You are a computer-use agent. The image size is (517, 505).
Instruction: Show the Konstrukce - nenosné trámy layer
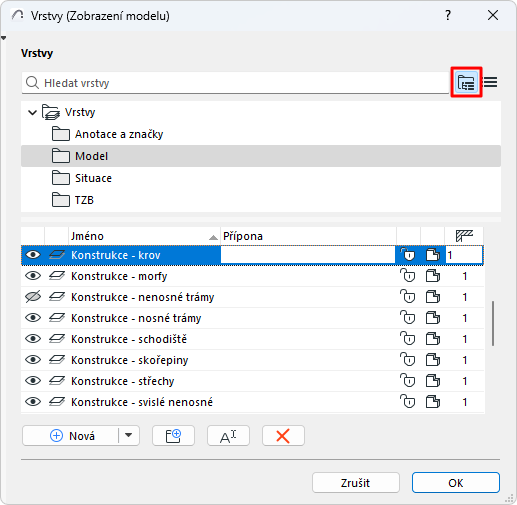click(x=33, y=297)
